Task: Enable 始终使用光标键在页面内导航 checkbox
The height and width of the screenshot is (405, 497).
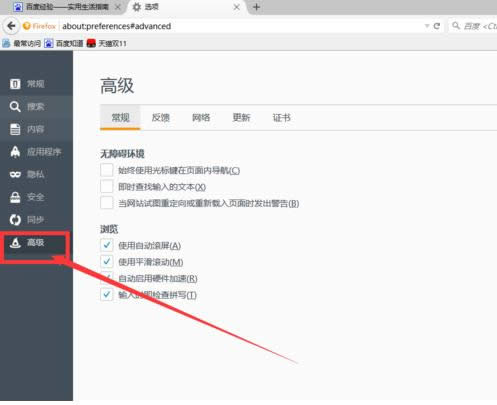Action: [x=107, y=170]
